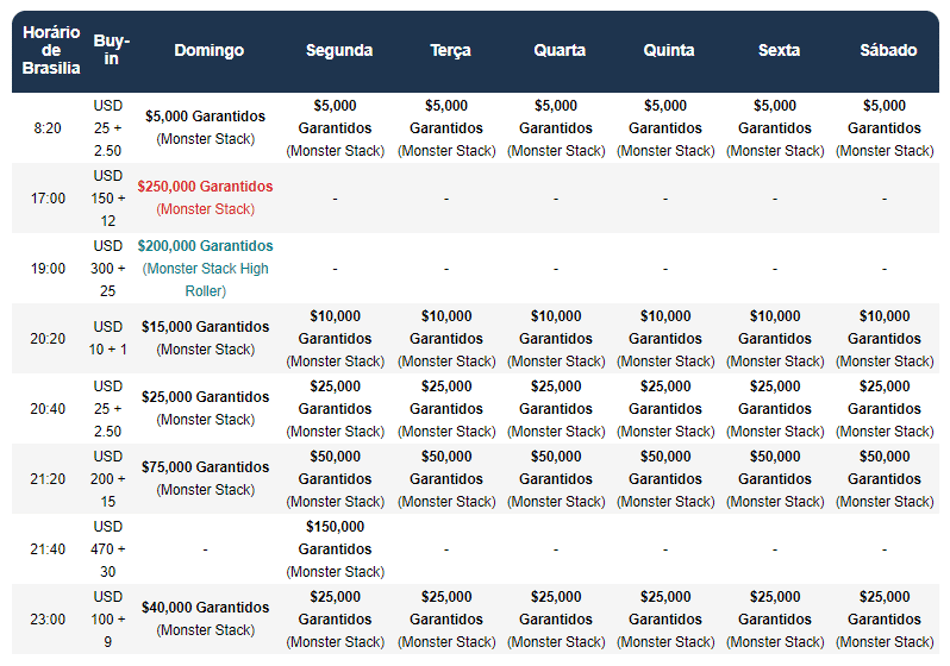Screen dimensions: 950x666
Task: Select the red $250,000 Garantidos entry
Action: [205, 198]
